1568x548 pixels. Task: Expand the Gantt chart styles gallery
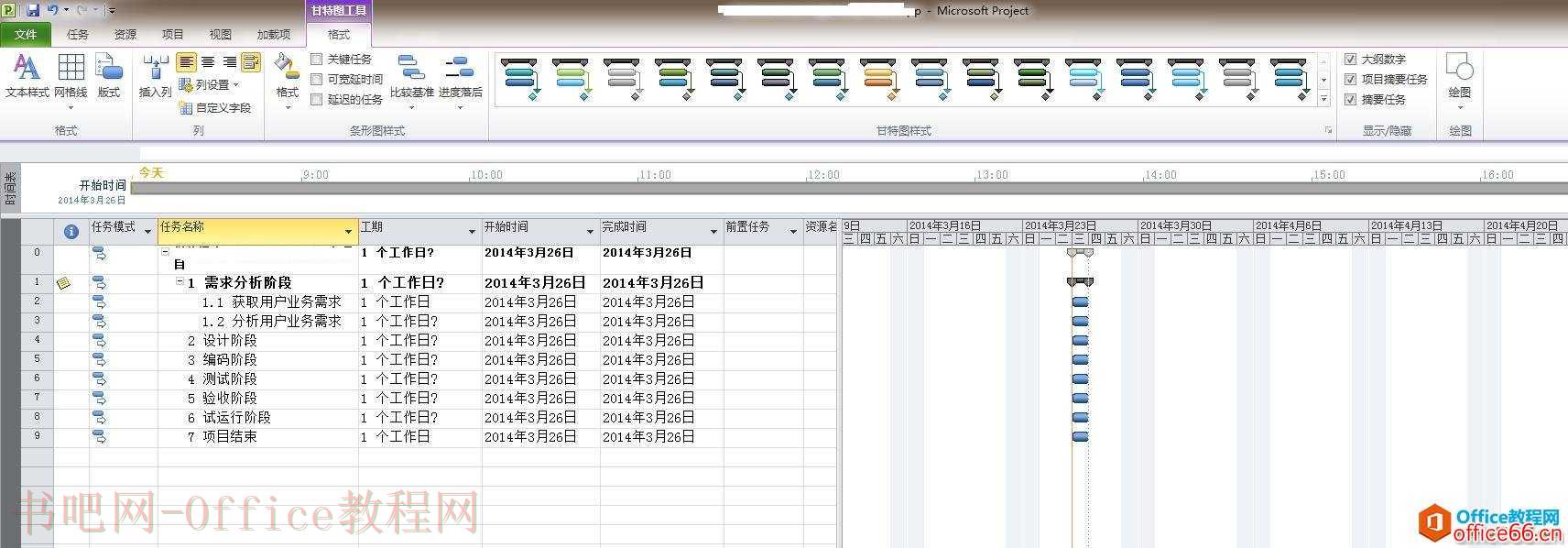click(x=1323, y=99)
